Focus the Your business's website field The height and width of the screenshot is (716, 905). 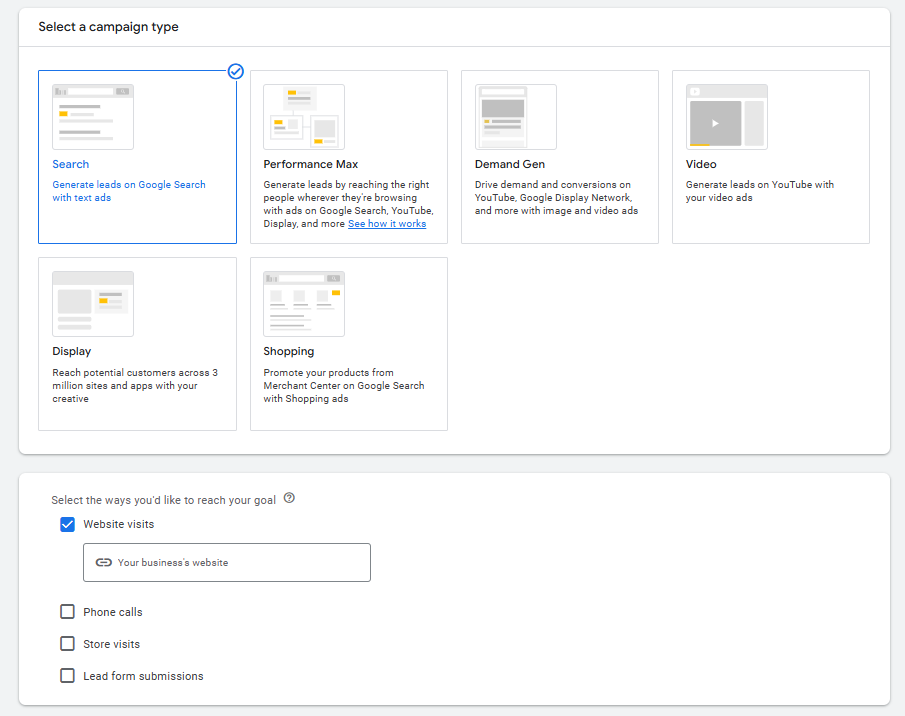click(x=240, y=562)
